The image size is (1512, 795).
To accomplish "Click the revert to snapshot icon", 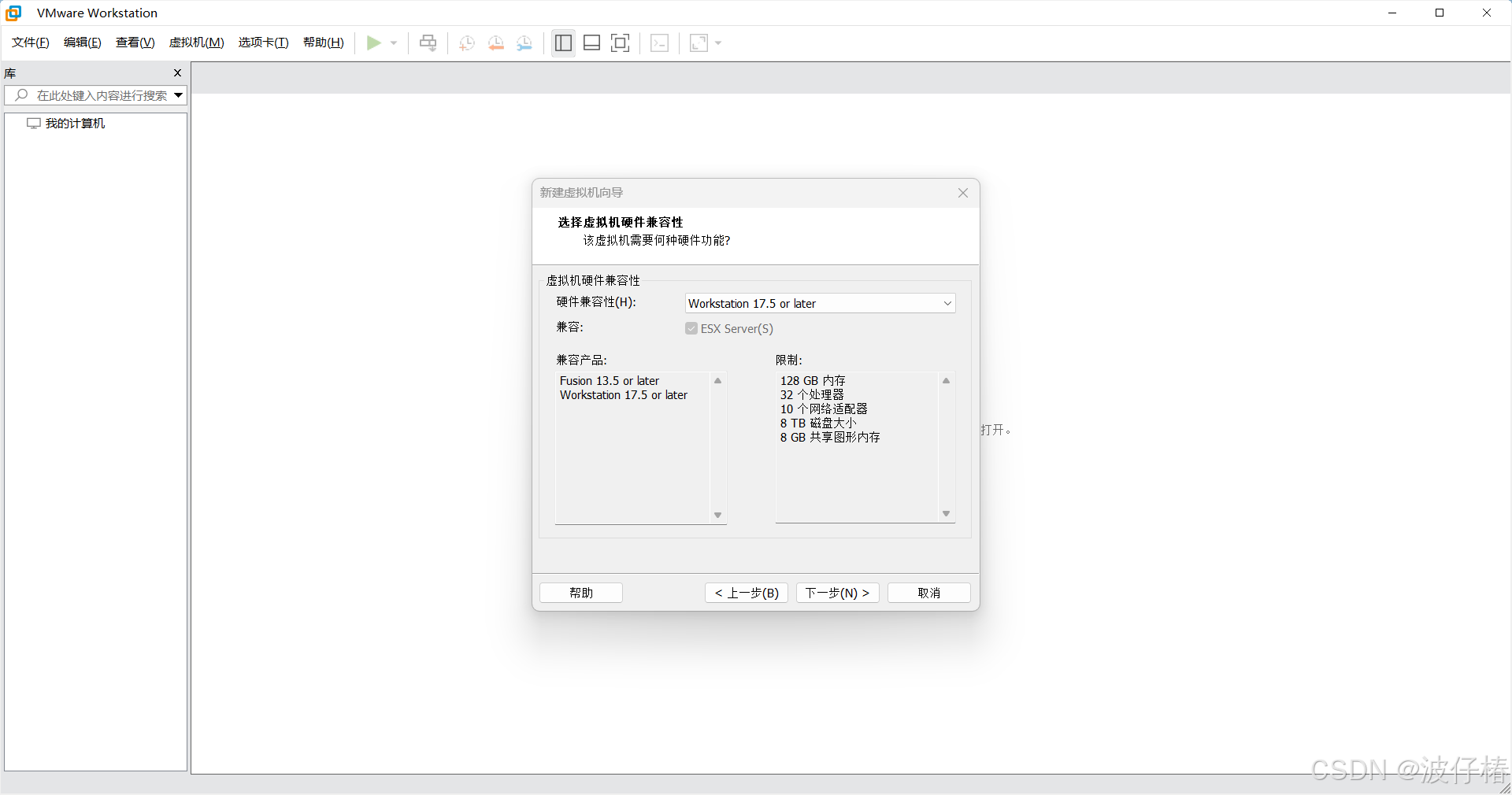I will click(496, 43).
